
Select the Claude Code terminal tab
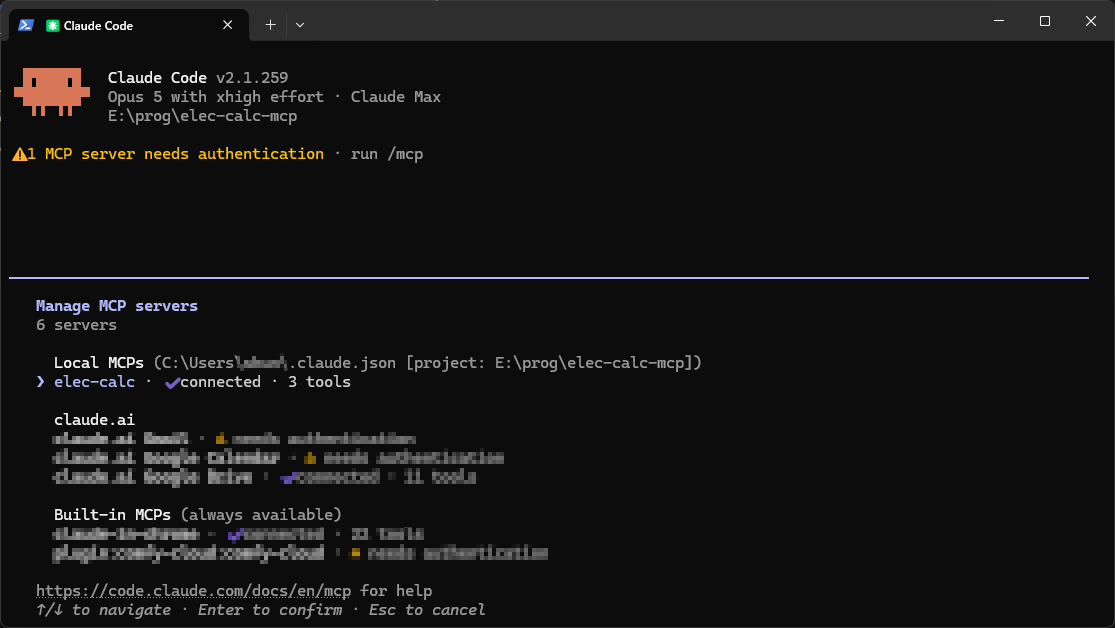[x=129, y=25]
